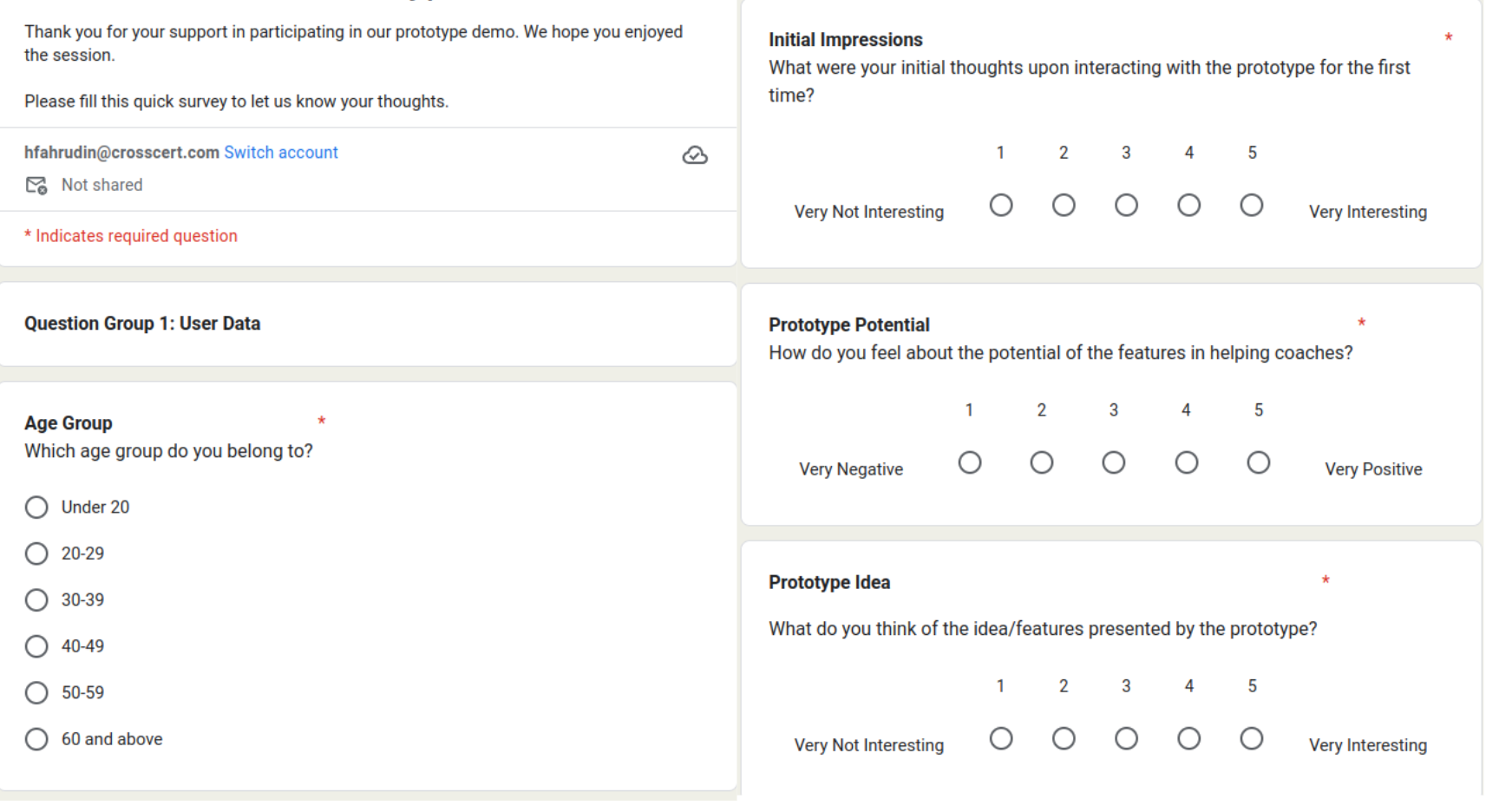Click the Question Group 1: User Data header
The image size is (1486, 812).
pyautogui.click(x=142, y=324)
